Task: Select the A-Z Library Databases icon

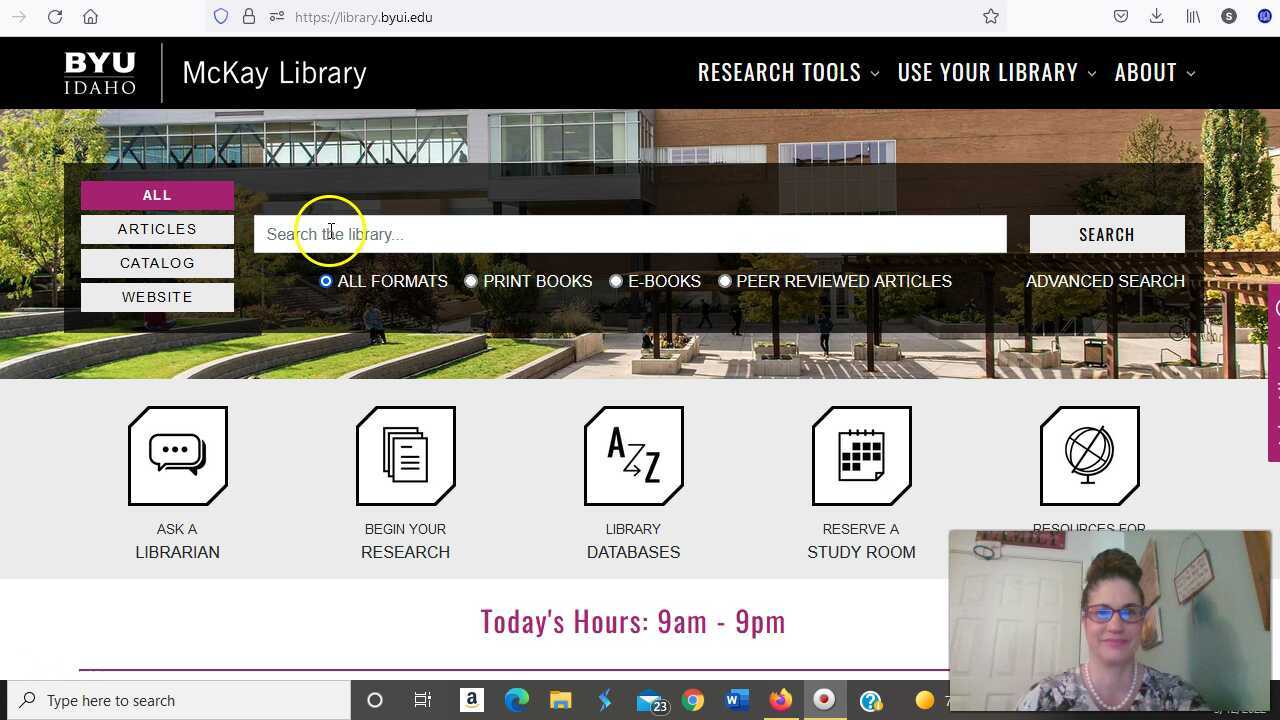Action: [633, 455]
